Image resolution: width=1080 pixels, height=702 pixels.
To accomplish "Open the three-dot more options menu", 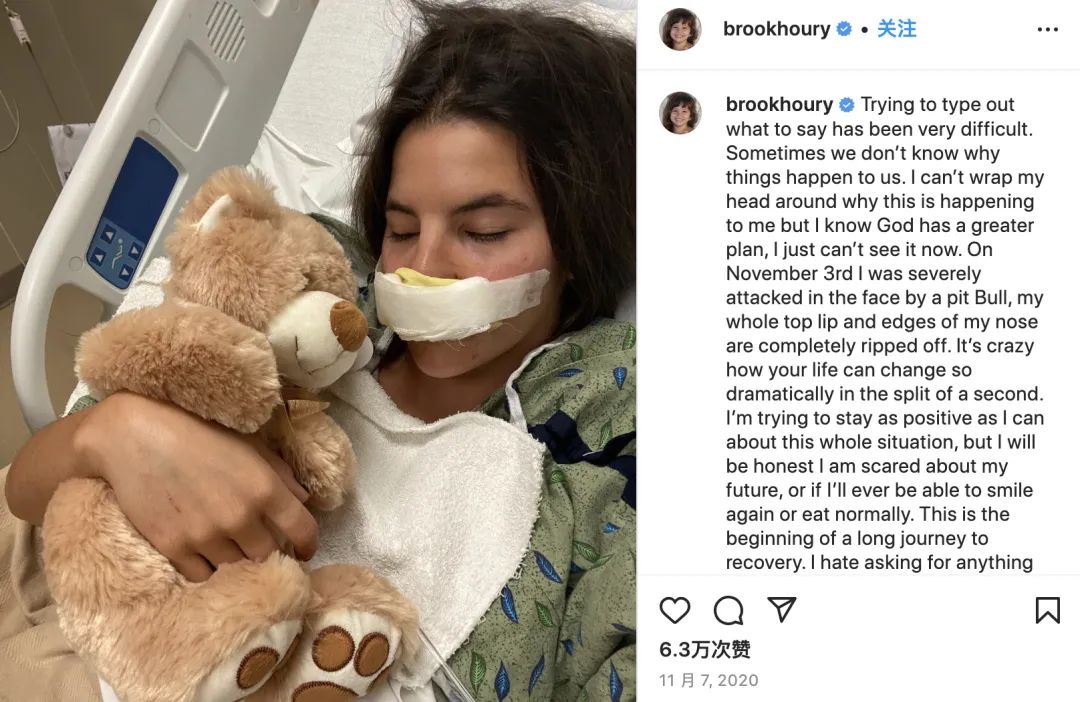I will point(1047,30).
